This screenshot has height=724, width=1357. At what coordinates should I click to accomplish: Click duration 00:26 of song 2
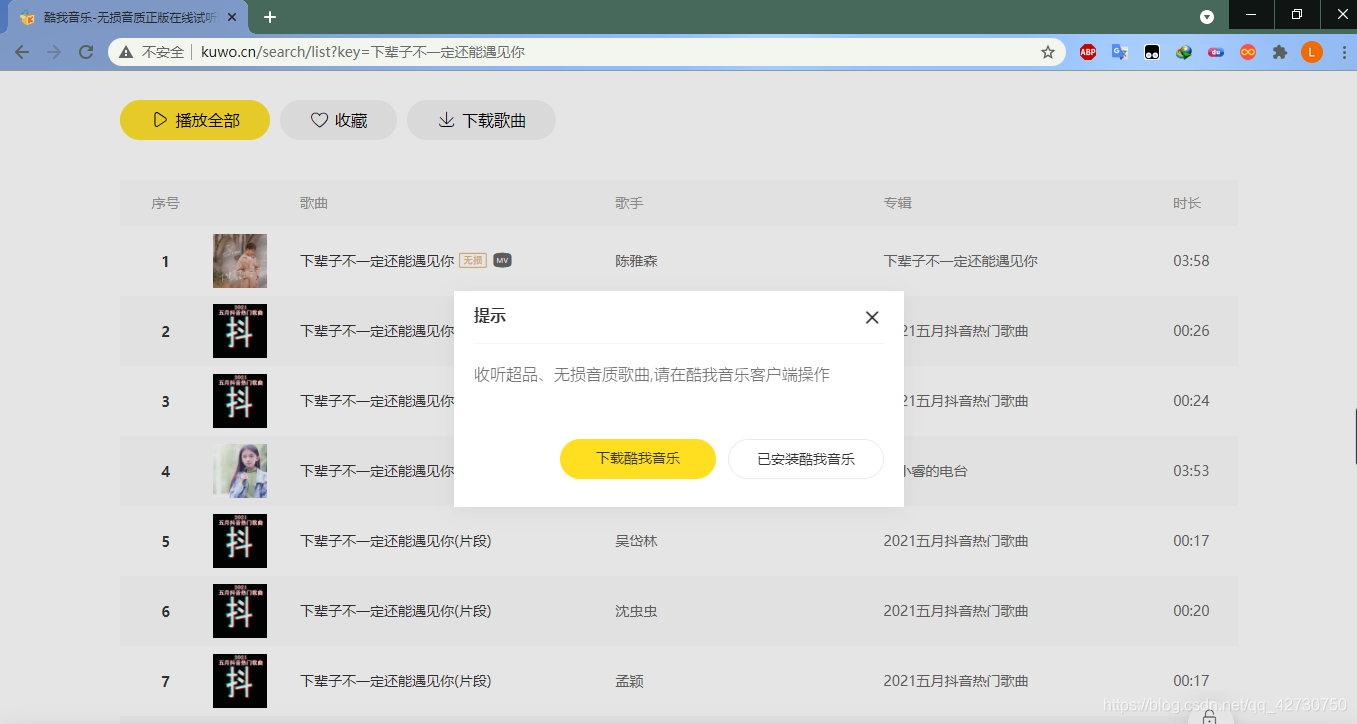coord(1191,331)
